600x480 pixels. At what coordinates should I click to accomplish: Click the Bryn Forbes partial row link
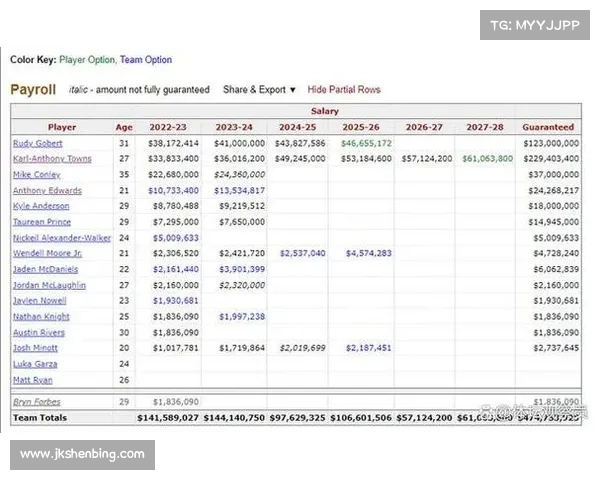coord(37,401)
